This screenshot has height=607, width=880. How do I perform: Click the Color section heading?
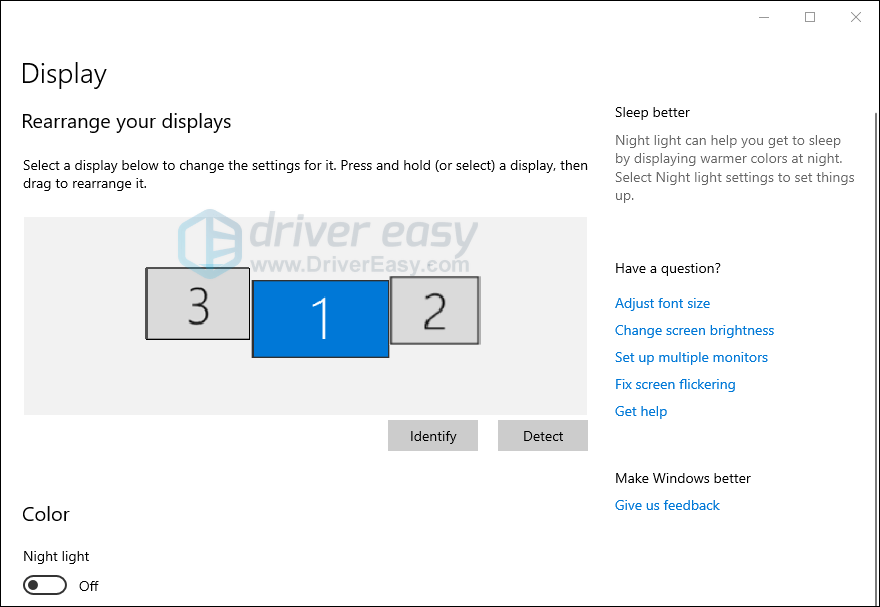click(x=46, y=514)
